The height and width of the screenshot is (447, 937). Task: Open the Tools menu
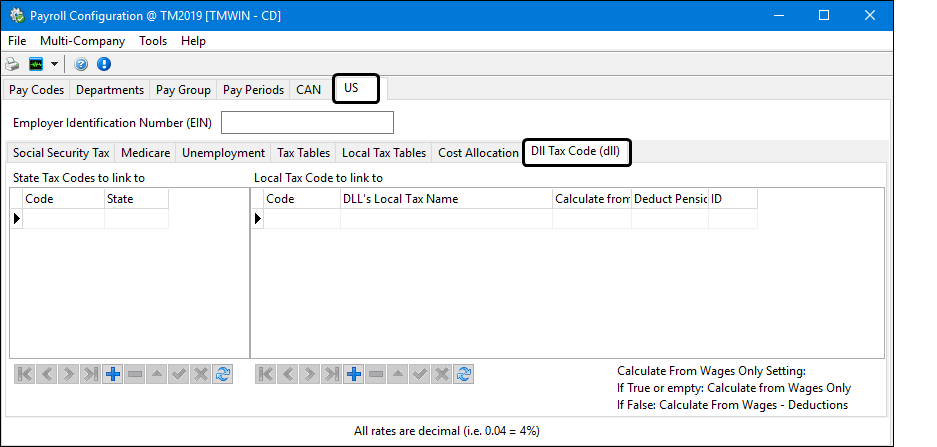(153, 41)
